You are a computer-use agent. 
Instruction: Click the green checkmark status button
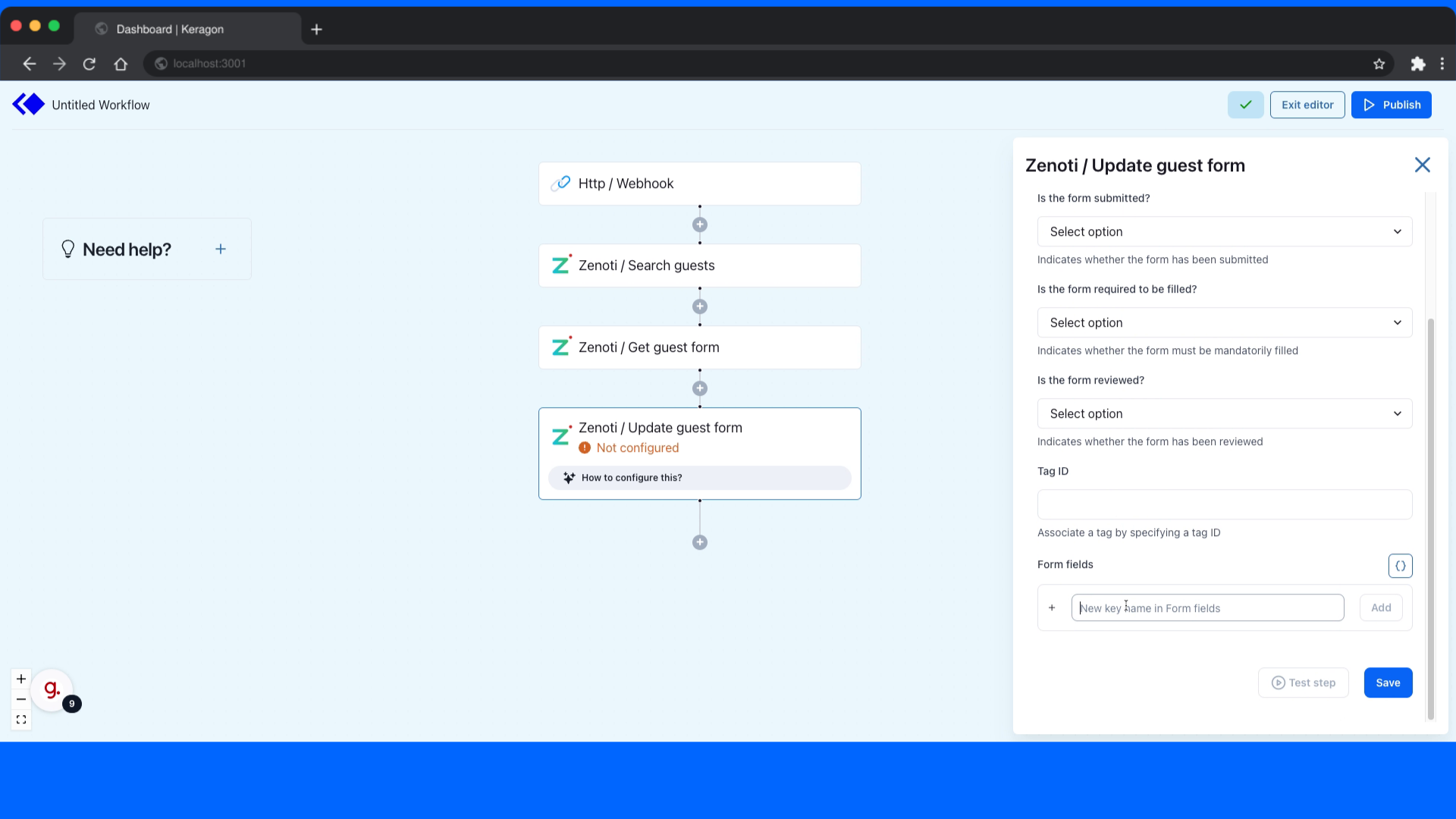tap(1245, 105)
